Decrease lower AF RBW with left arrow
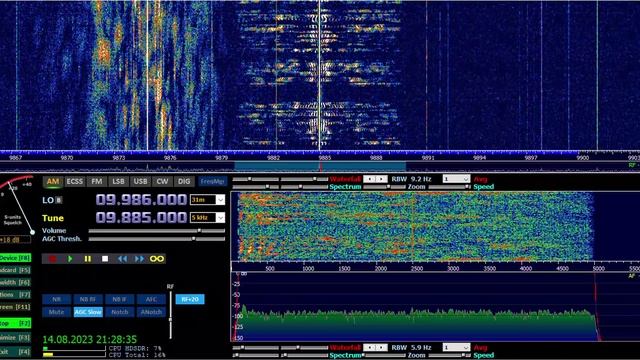640x360 pixels. tap(370, 347)
